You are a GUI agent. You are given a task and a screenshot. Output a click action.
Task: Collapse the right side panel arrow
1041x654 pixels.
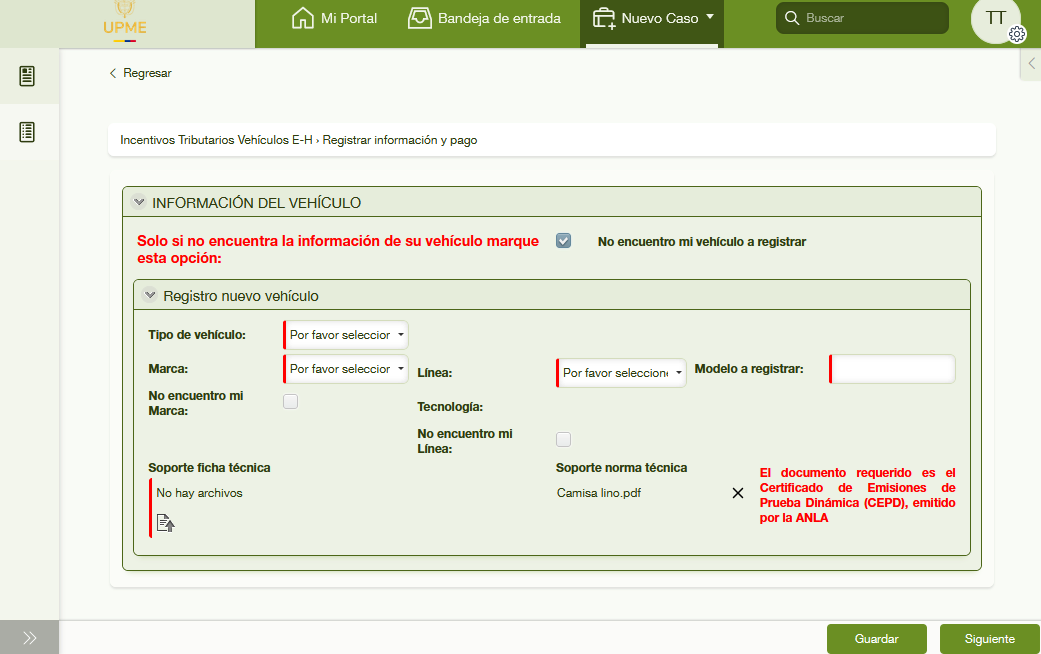[1031, 63]
